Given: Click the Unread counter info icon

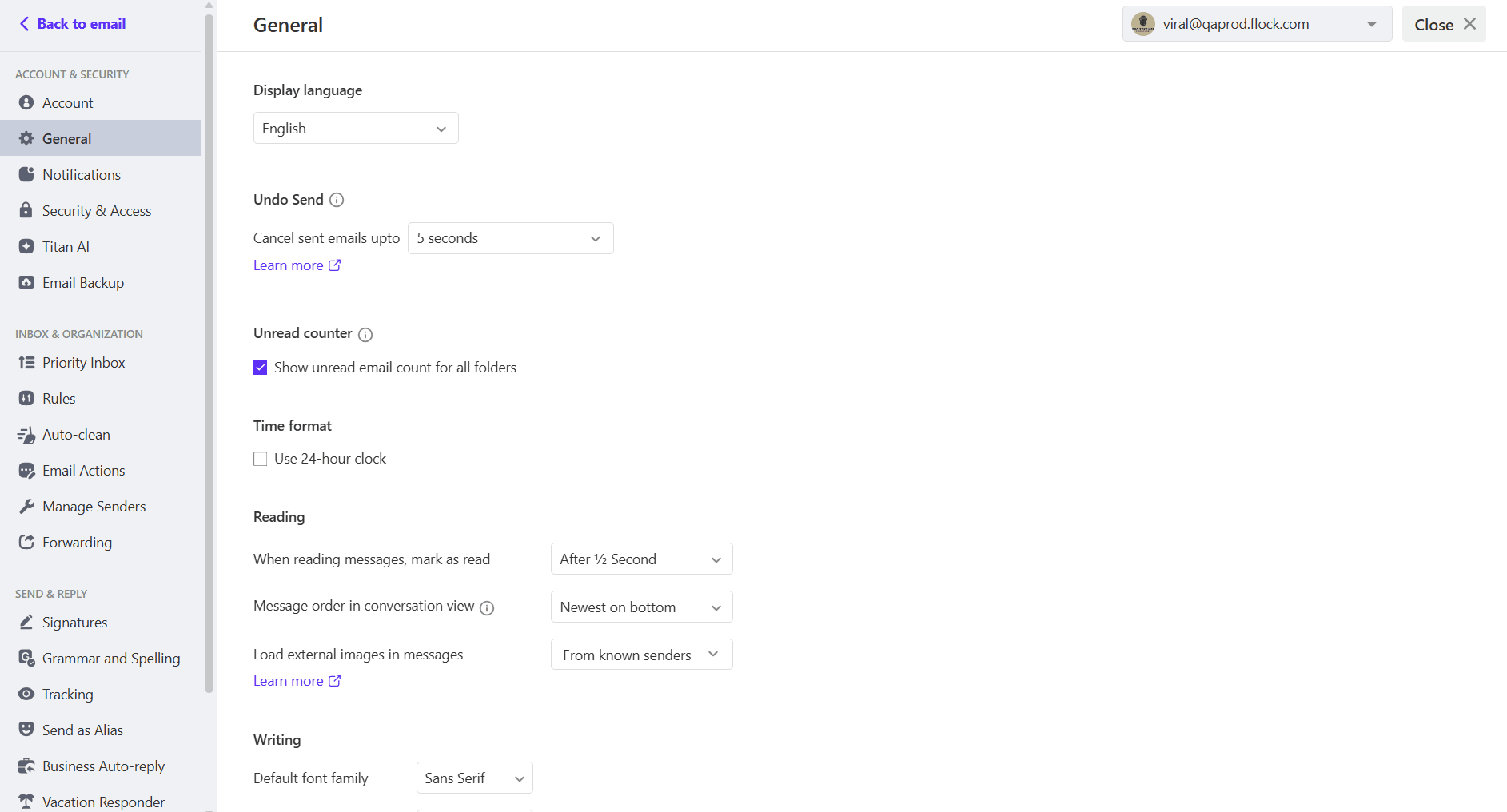Looking at the screenshot, I should pos(365,334).
